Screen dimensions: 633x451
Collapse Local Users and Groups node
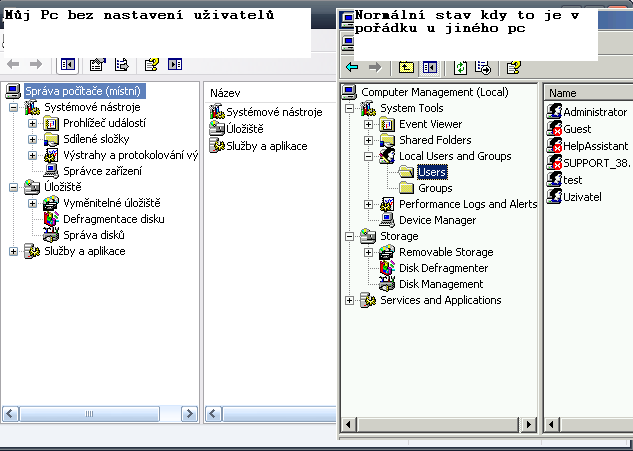(x=368, y=156)
